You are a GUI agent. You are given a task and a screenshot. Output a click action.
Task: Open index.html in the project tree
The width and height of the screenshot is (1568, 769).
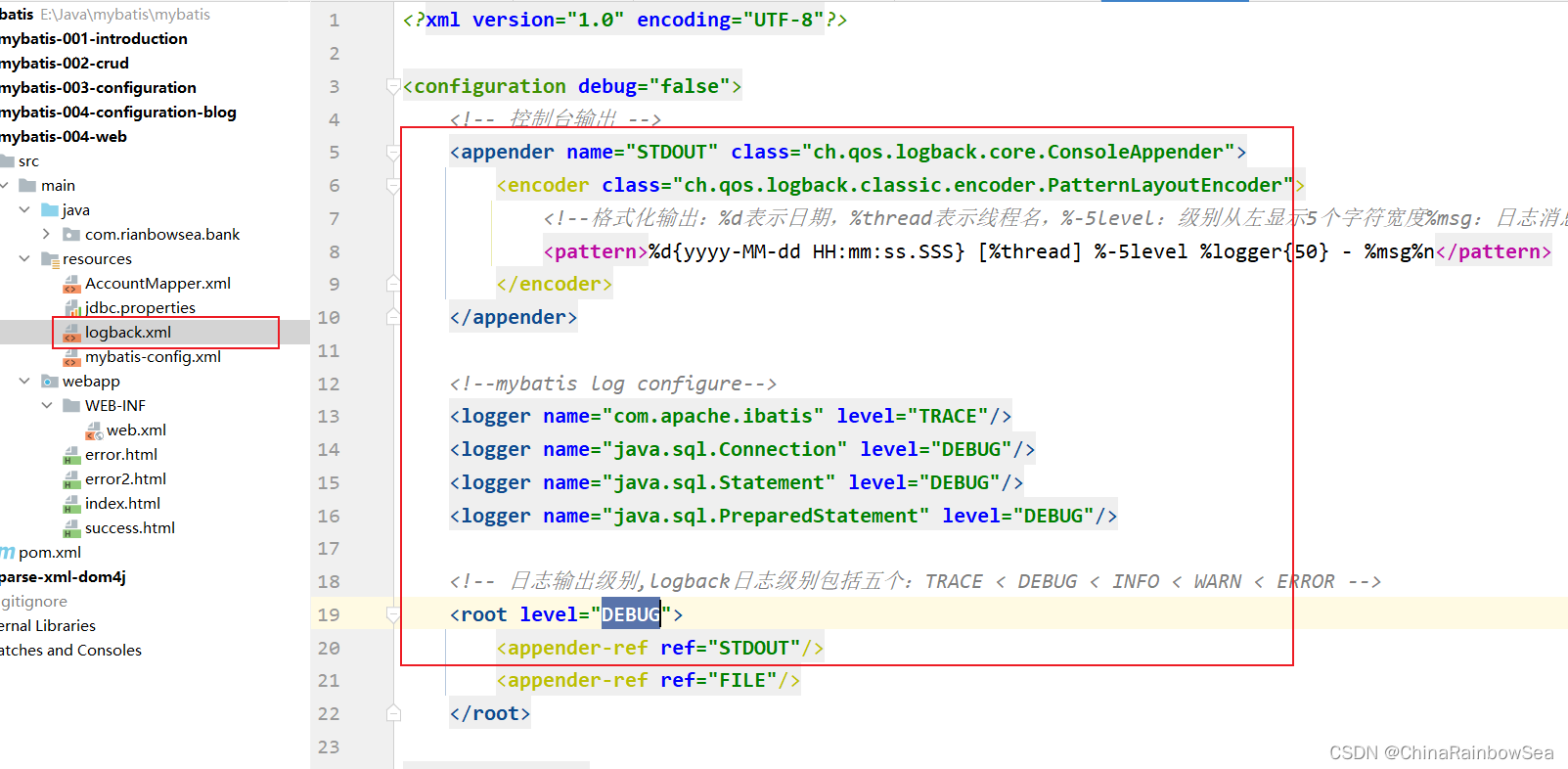[122, 504]
